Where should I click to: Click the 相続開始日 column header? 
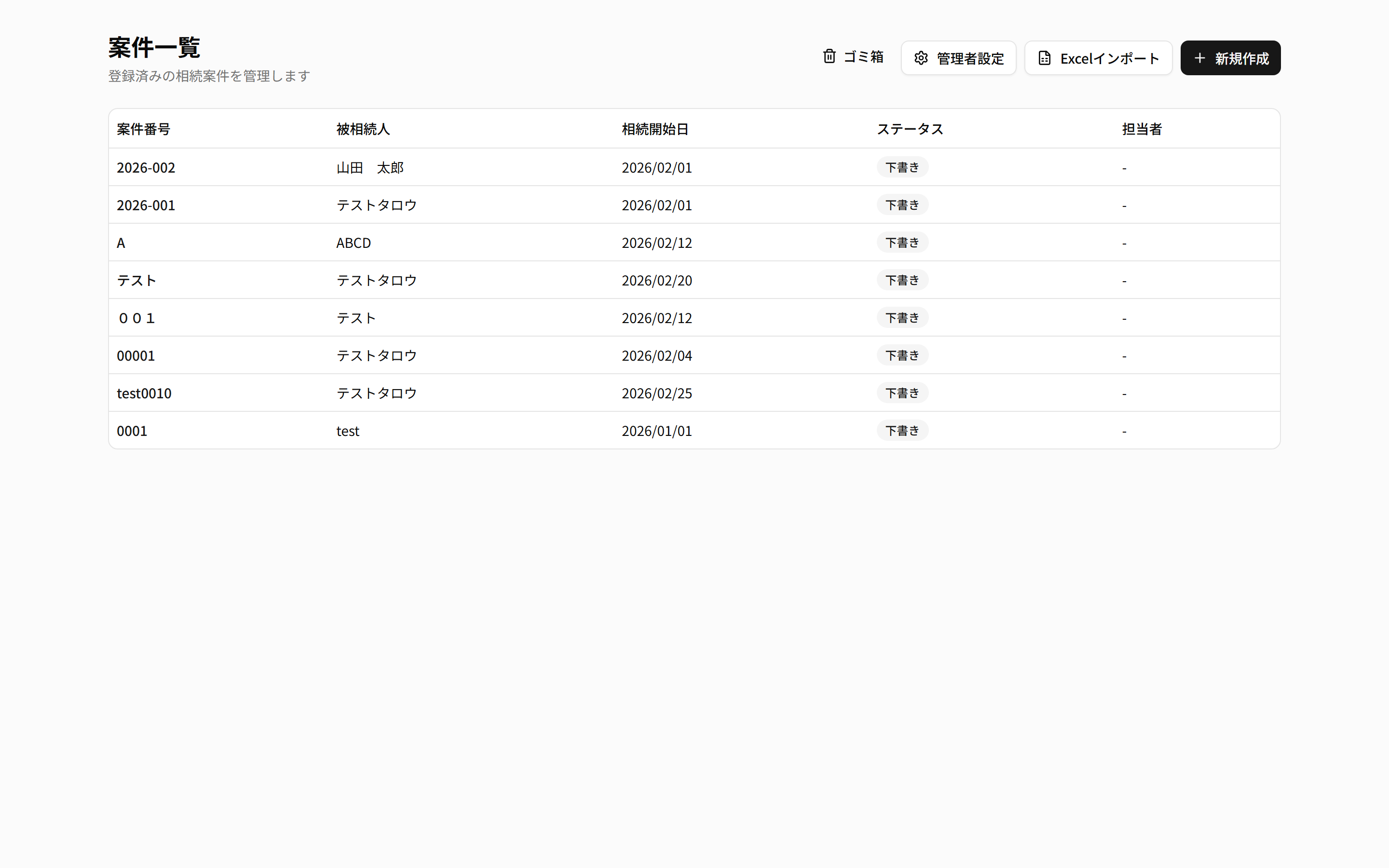point(655,129)
